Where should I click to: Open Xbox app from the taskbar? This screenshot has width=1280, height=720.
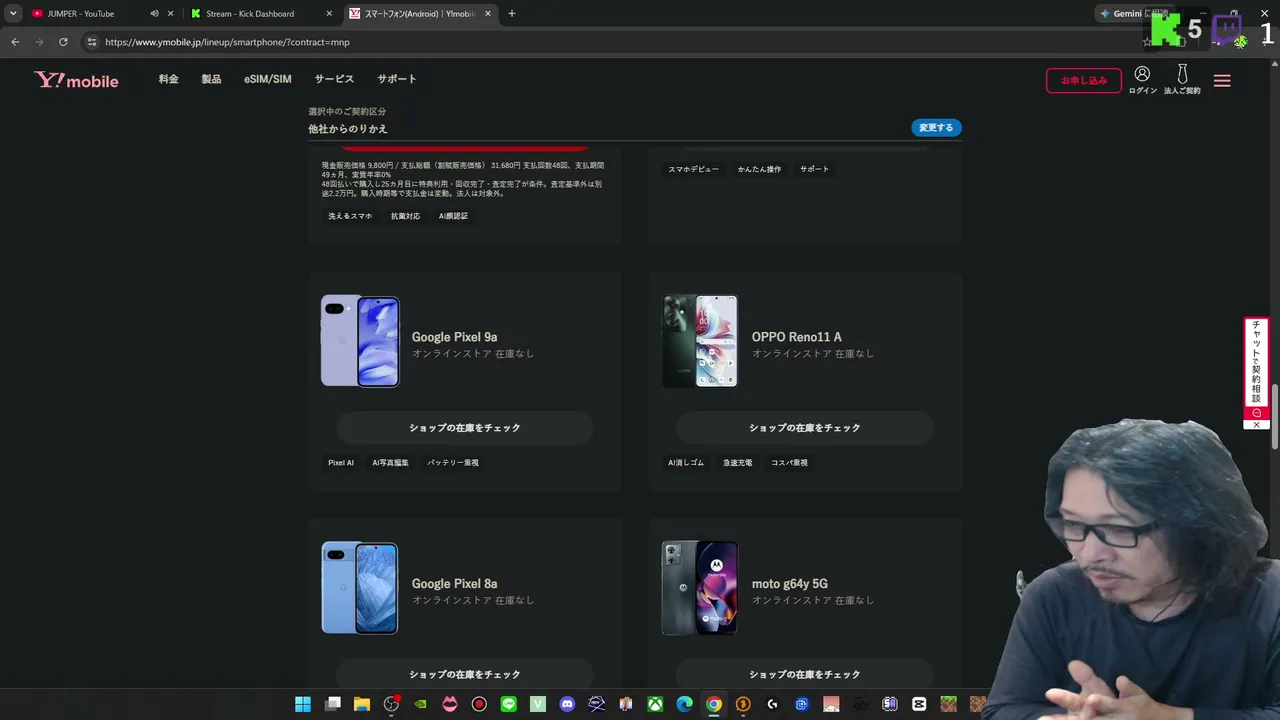point(655,704)
